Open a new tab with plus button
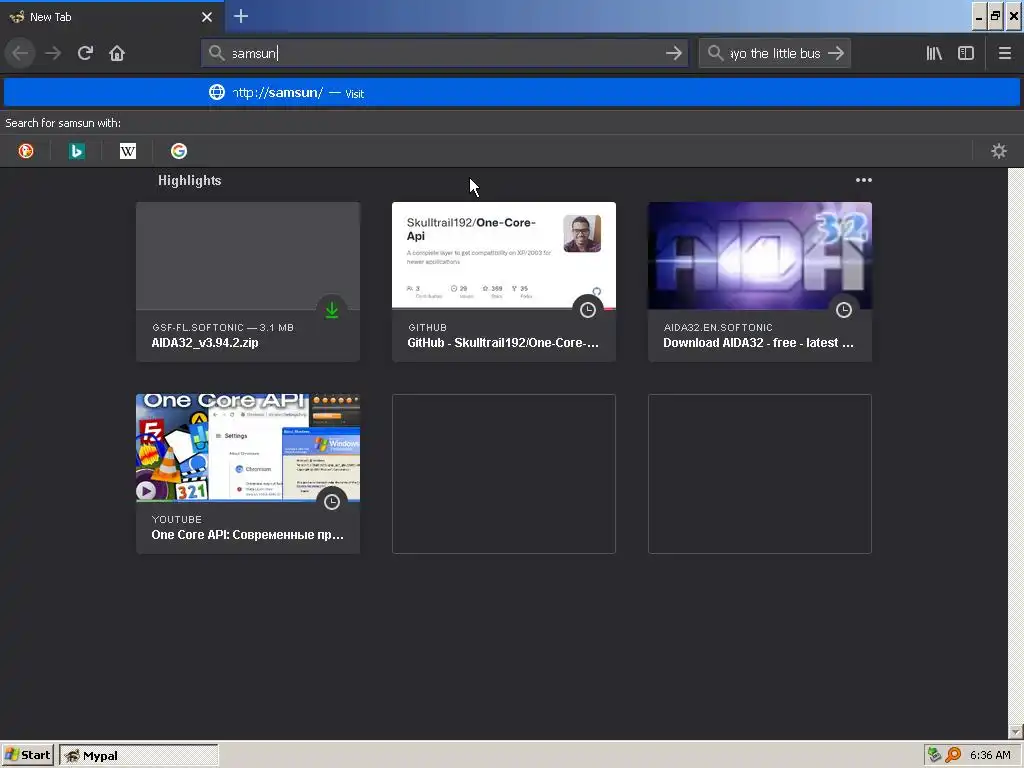Image resolution: width=1024 pixels, height=768 pixels. tap(240, 16)
